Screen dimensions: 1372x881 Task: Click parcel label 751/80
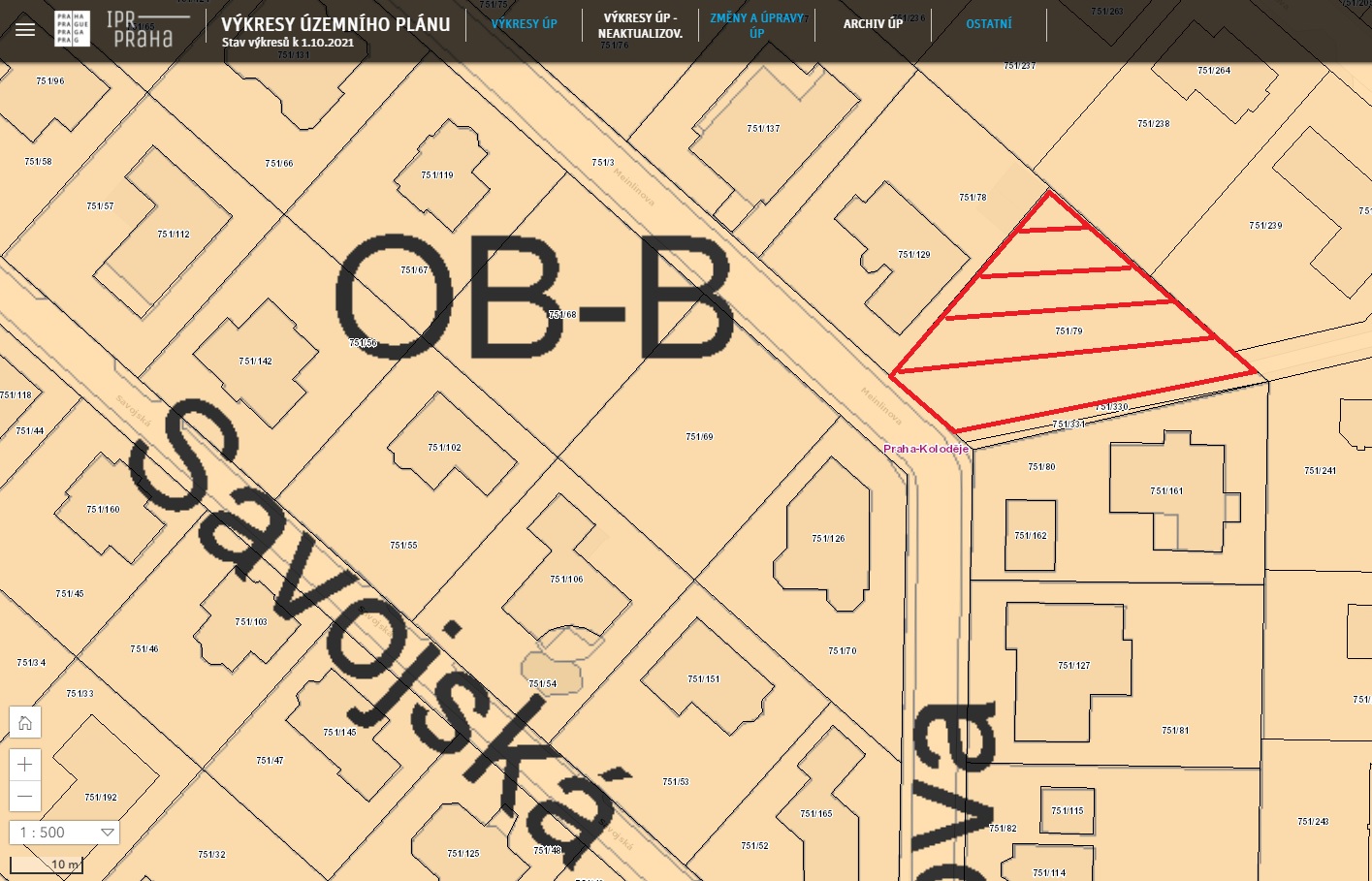pyautogui.click(x=1041, y=467)
